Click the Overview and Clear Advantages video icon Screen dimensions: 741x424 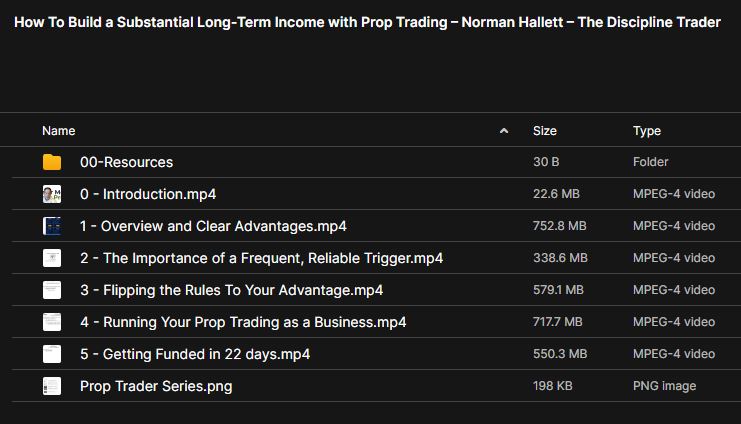(52, 226)
